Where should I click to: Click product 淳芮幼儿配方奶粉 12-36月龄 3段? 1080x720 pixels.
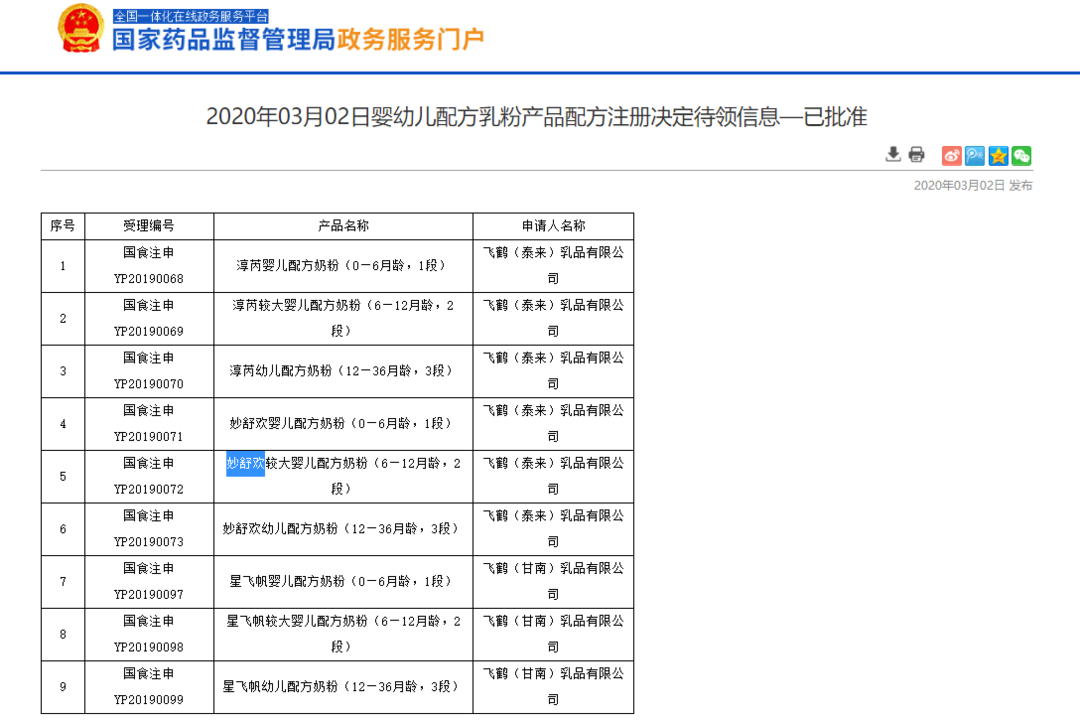[343, 371]
